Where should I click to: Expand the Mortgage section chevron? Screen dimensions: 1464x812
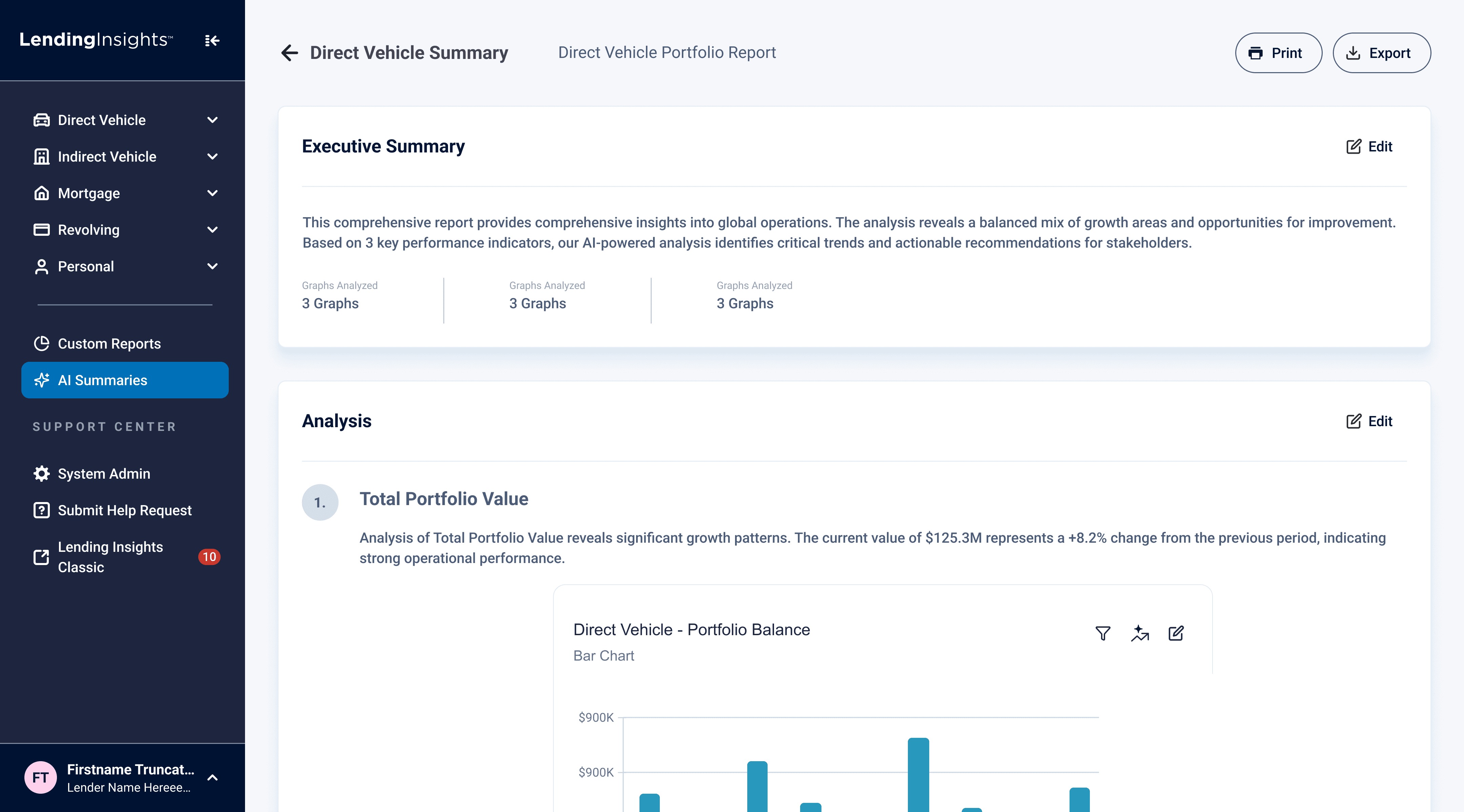pyautogui.click(x=212, y=193)
